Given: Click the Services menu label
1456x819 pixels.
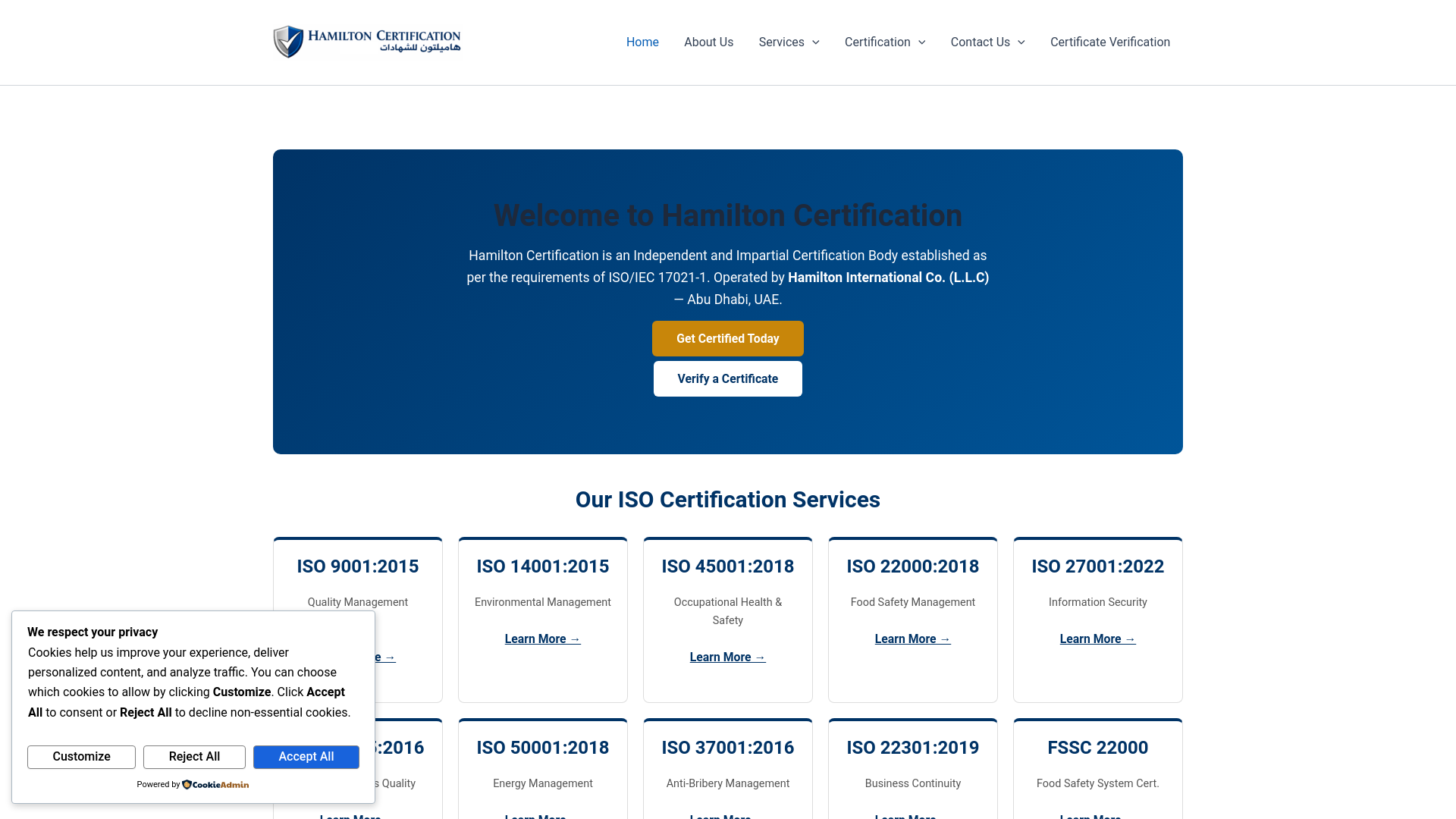Looking at the screenshot, I should pyautogui.click(x=781, y=42).
